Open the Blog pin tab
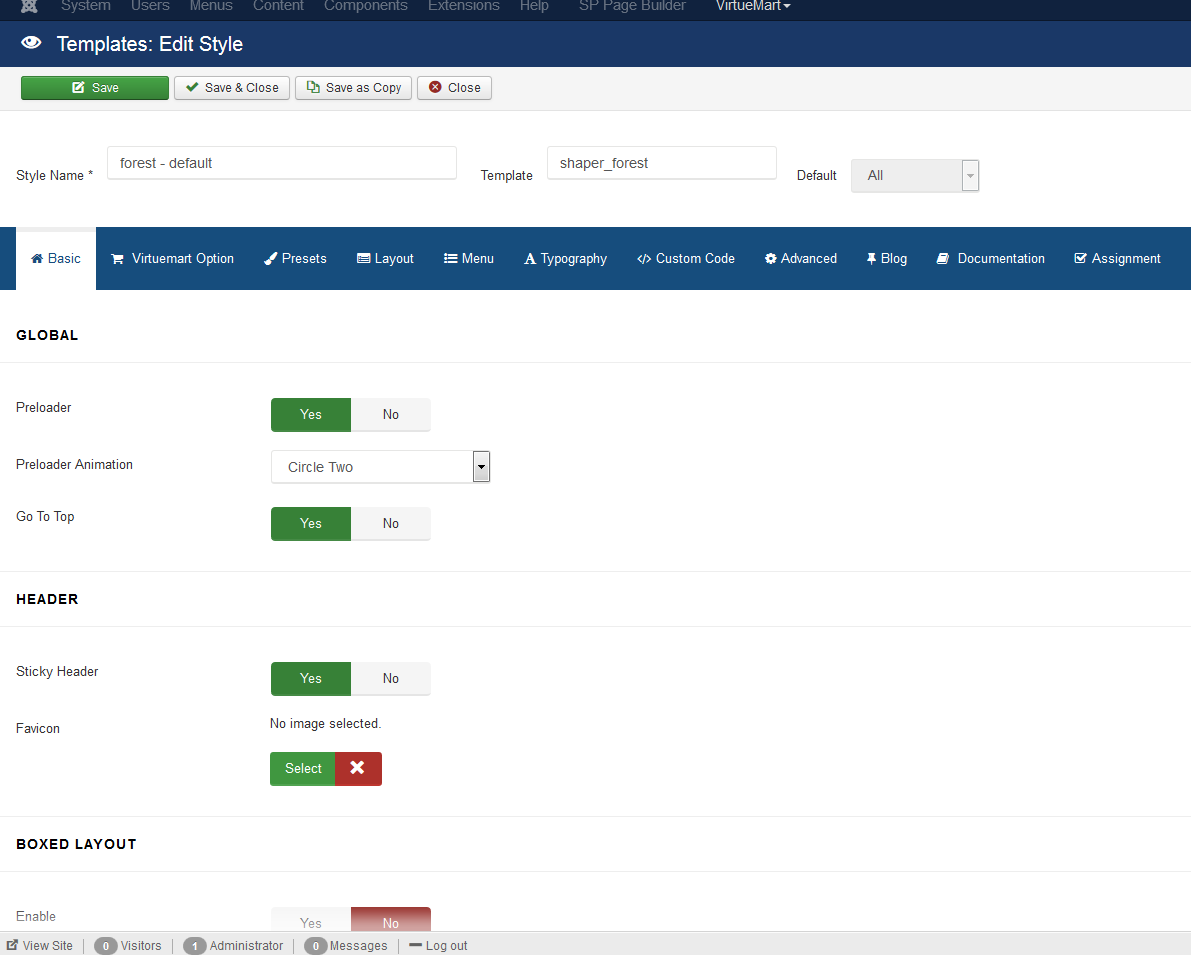The height and width of the screenshot is (955, 1191). click(x=886, y=258)
